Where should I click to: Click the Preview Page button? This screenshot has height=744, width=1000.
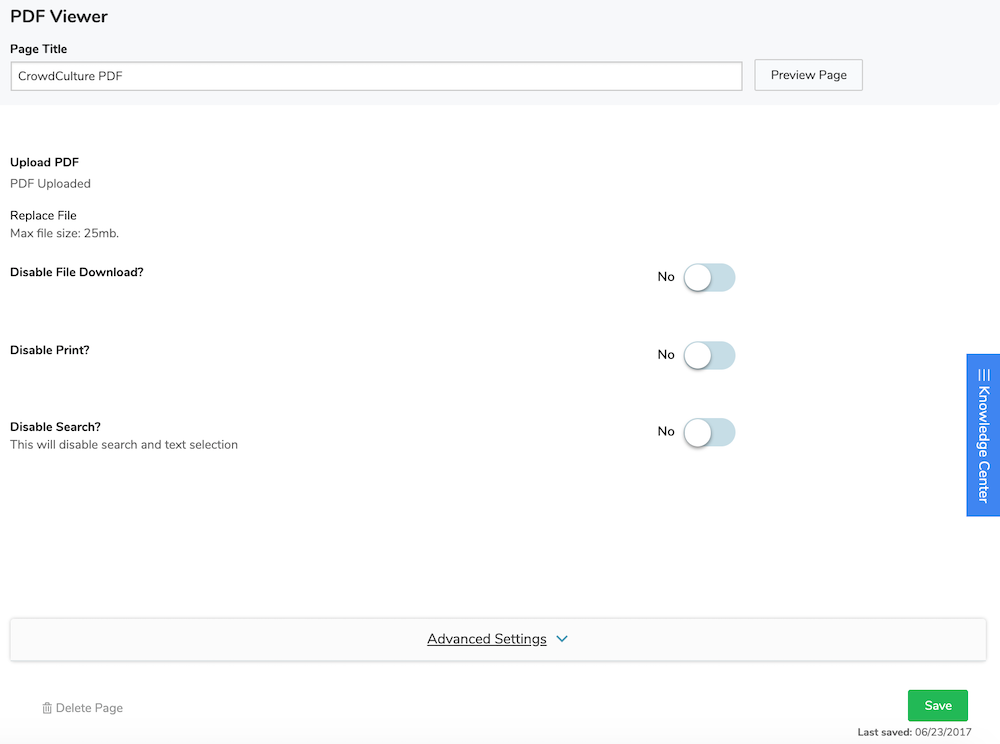809,75
